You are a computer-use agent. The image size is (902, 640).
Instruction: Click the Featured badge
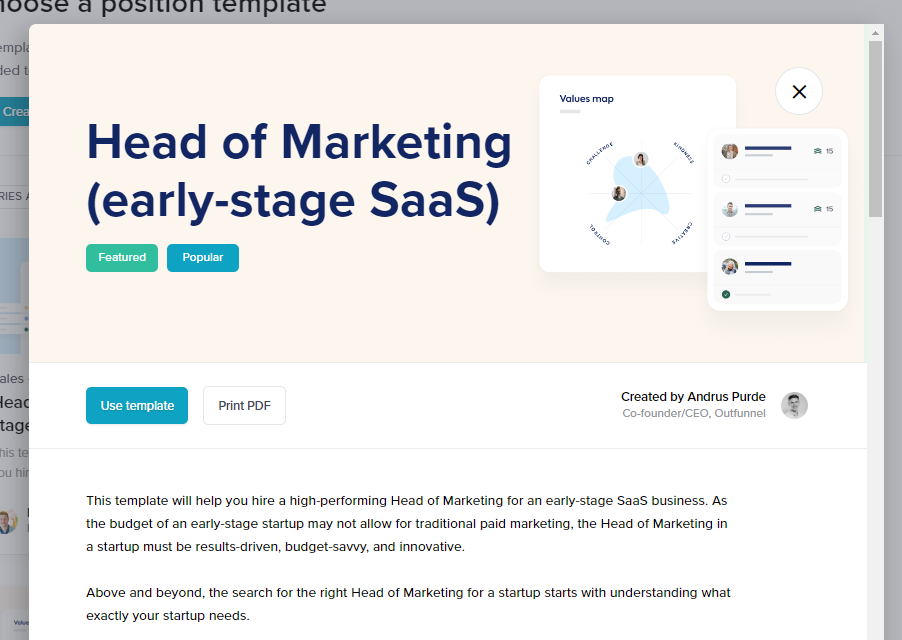tap(122, 257)
